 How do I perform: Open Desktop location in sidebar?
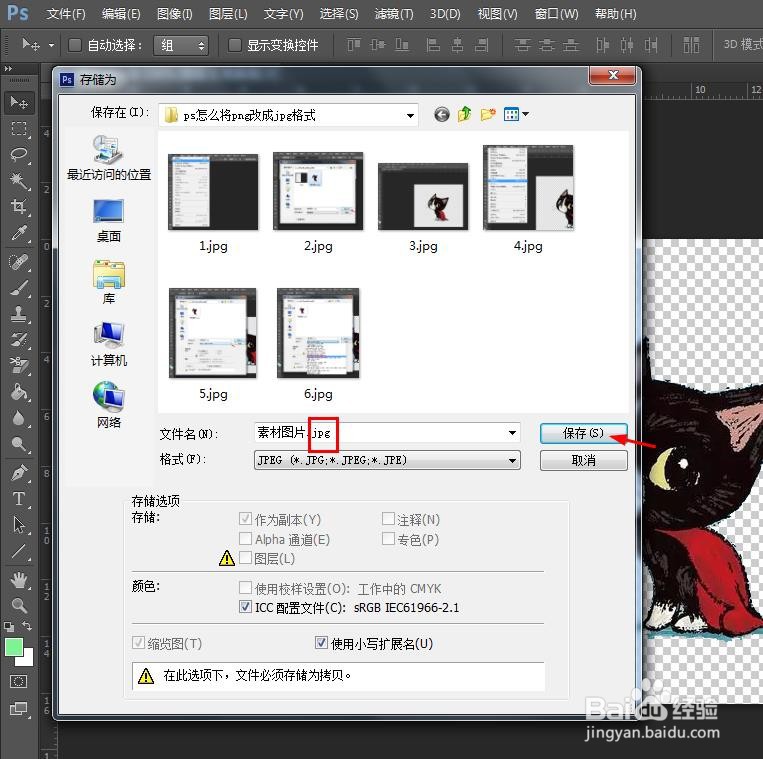point(109,220)
